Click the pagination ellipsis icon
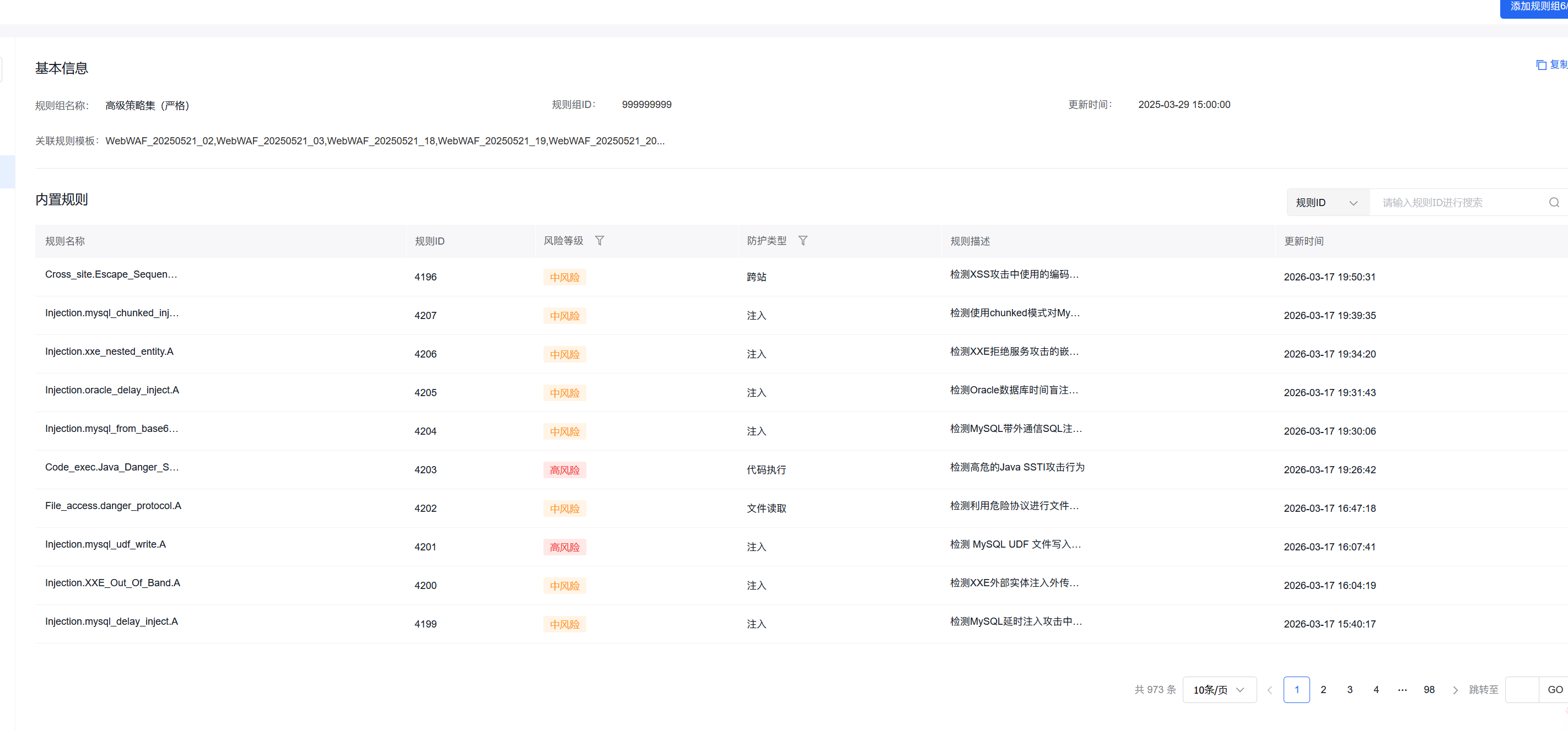 click(x=1403, y=689)
